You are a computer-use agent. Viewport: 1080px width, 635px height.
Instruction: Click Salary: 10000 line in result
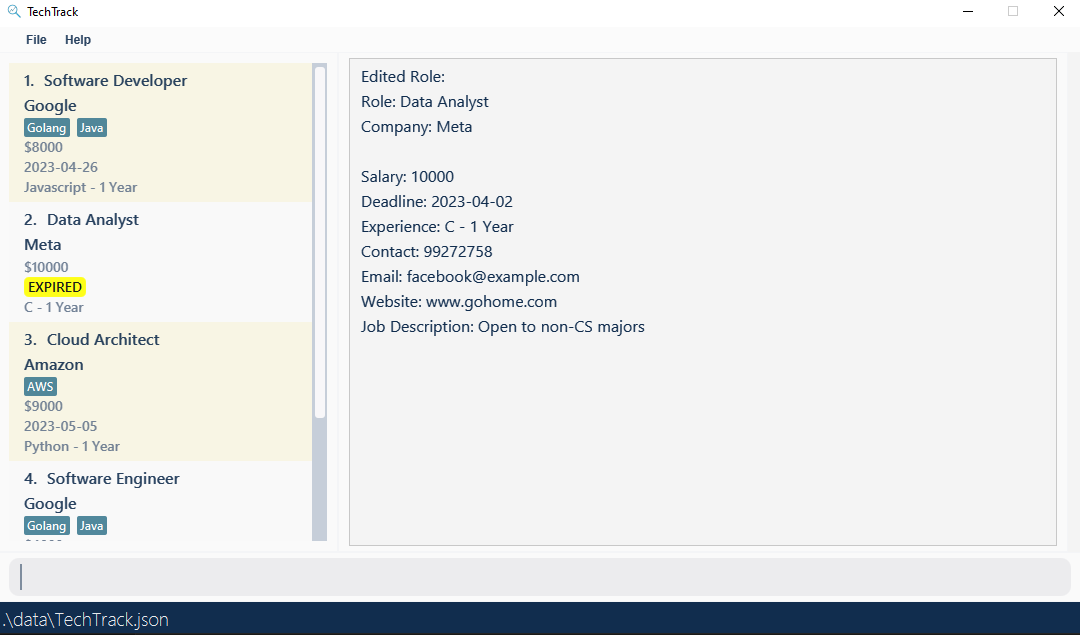(407, 177)
